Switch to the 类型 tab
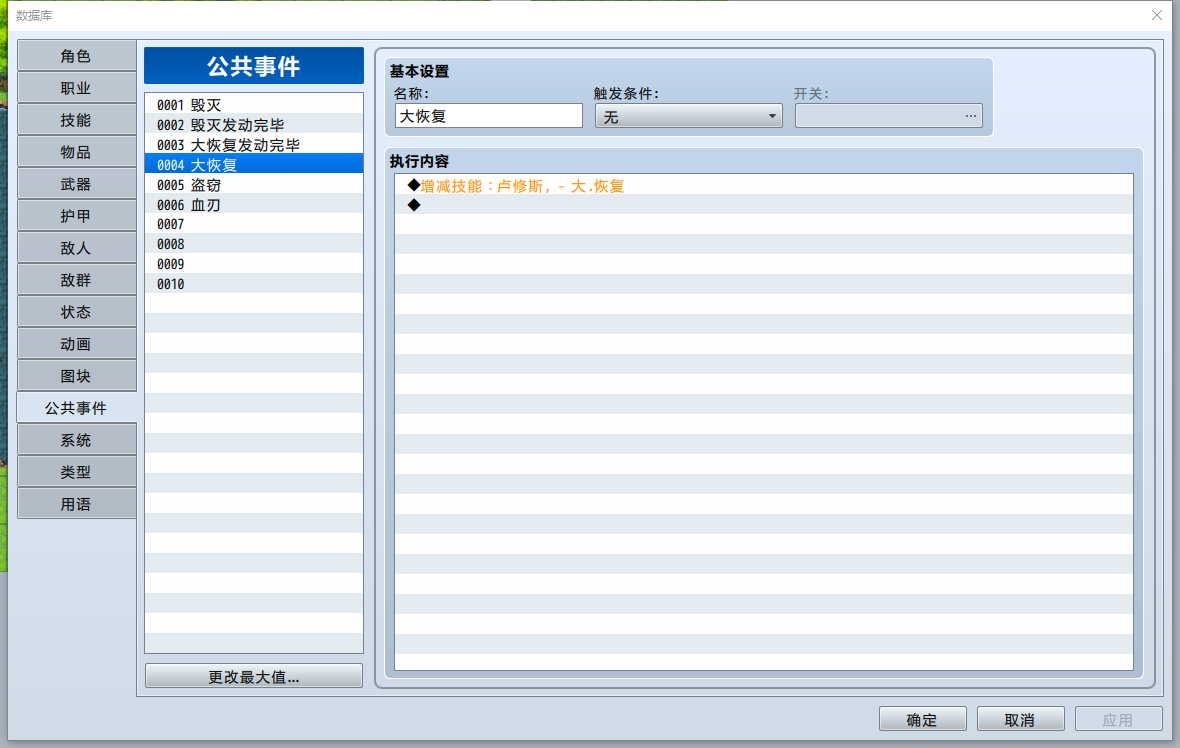This screenshot has width=1180, height=748. point(77,472)
